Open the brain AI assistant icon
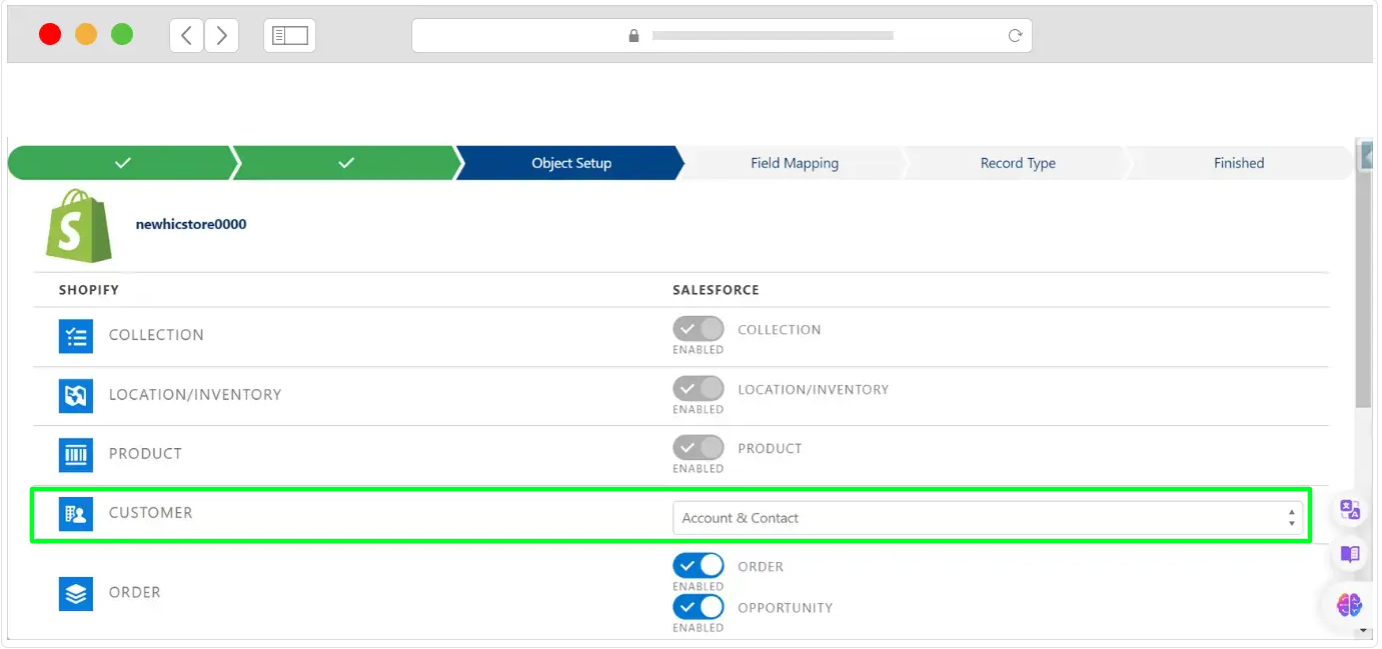 [x=1350, y=605]
